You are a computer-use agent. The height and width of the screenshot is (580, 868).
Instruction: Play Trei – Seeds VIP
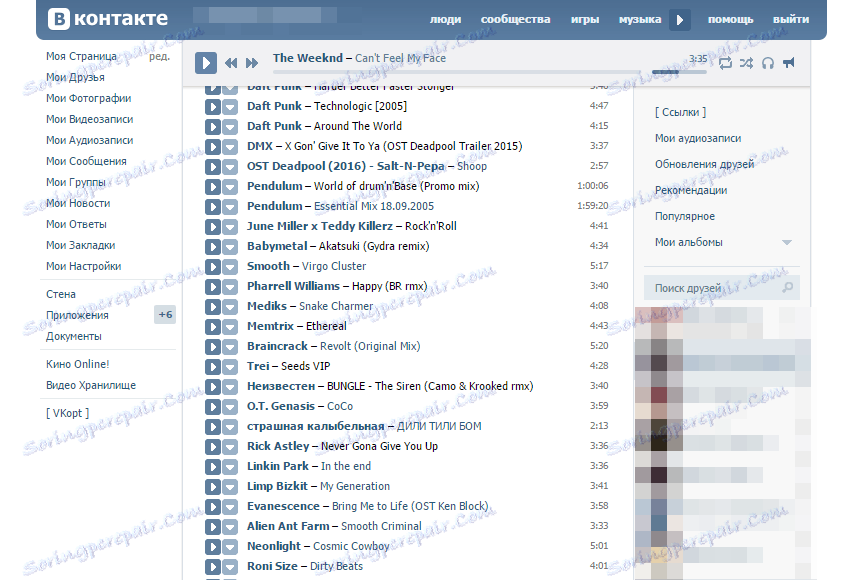coord(213,366)
